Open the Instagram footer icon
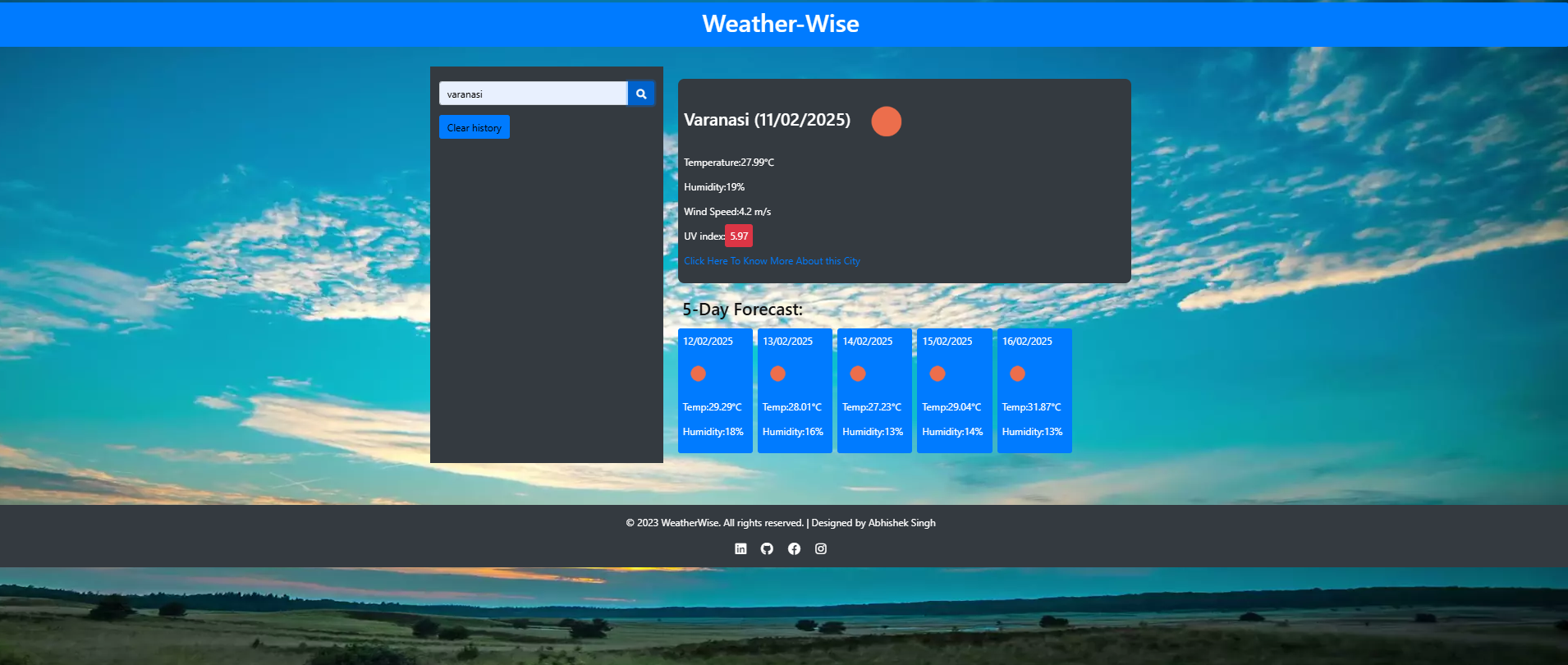This screenshot has height=665, width=1568. (821, 548)
